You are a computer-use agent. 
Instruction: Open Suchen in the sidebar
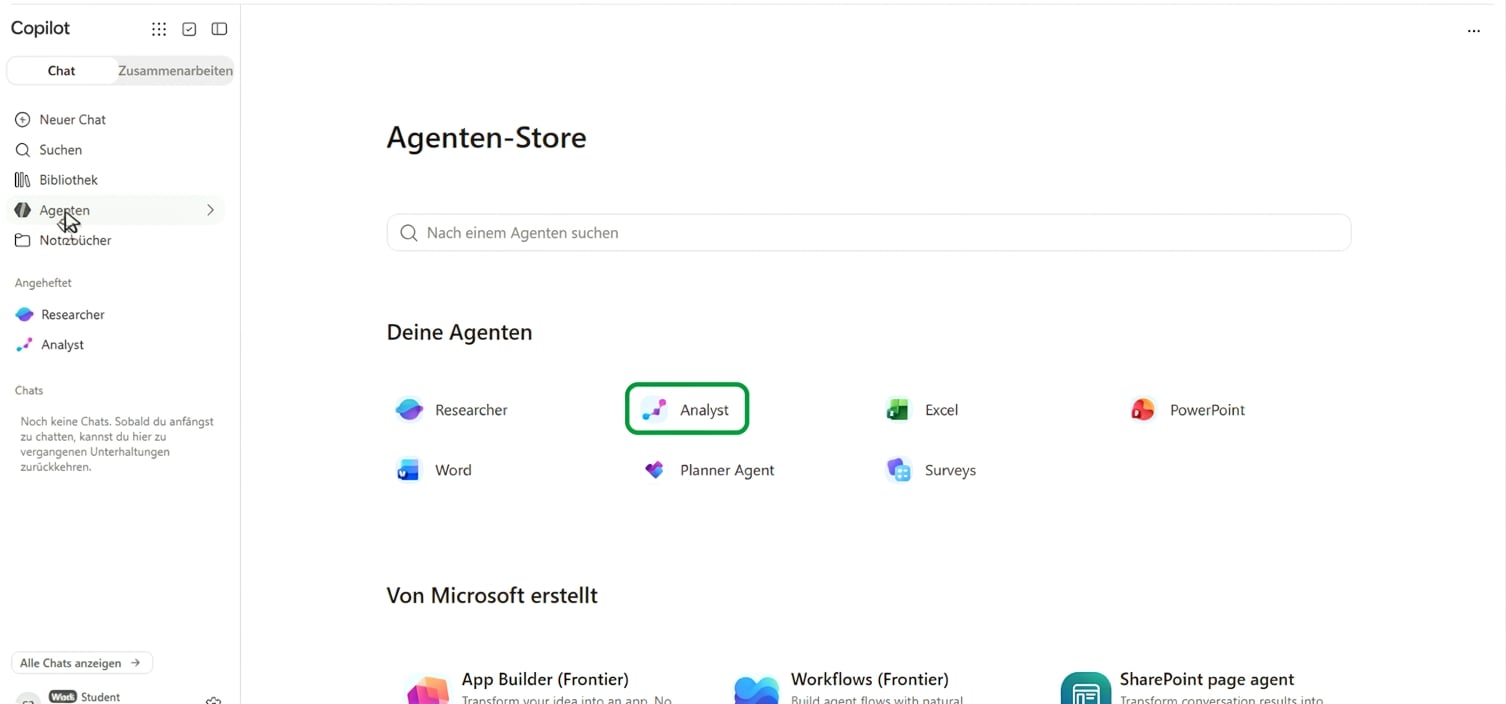(x=115, y=149)
